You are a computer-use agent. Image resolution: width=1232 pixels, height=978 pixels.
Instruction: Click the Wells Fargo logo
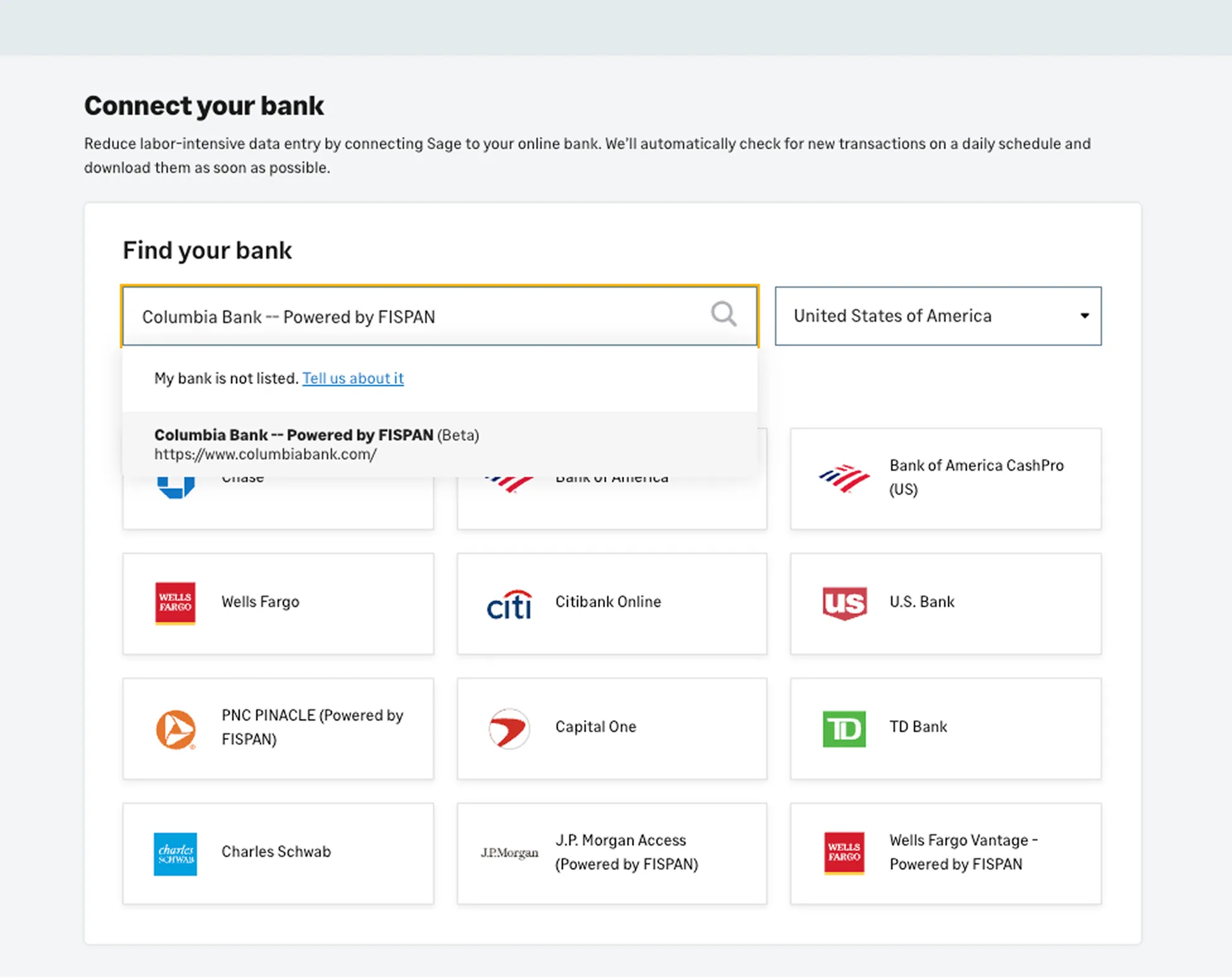click(x=175, y=603)
